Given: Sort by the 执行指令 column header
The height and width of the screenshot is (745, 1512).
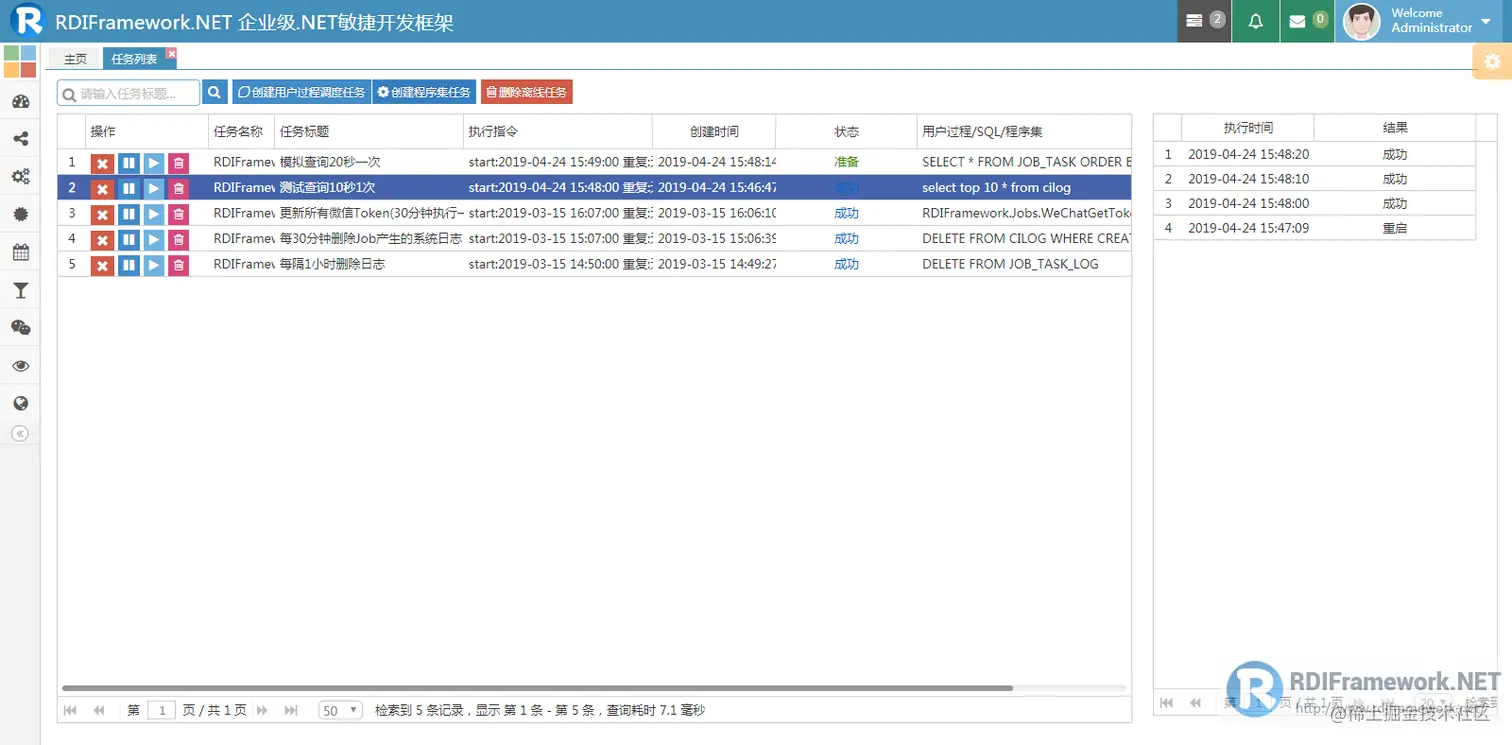Looking at the screenshot, I should click(558, 131).
